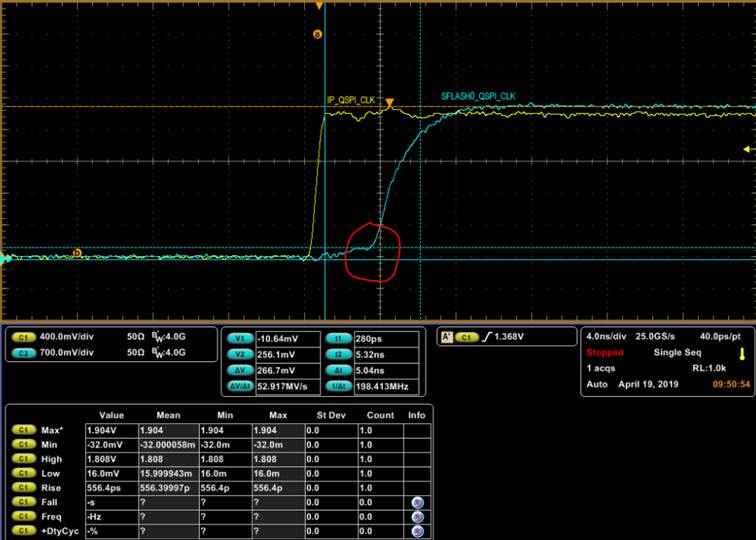Click the C1 badge in the Freq row

point(24,516)
